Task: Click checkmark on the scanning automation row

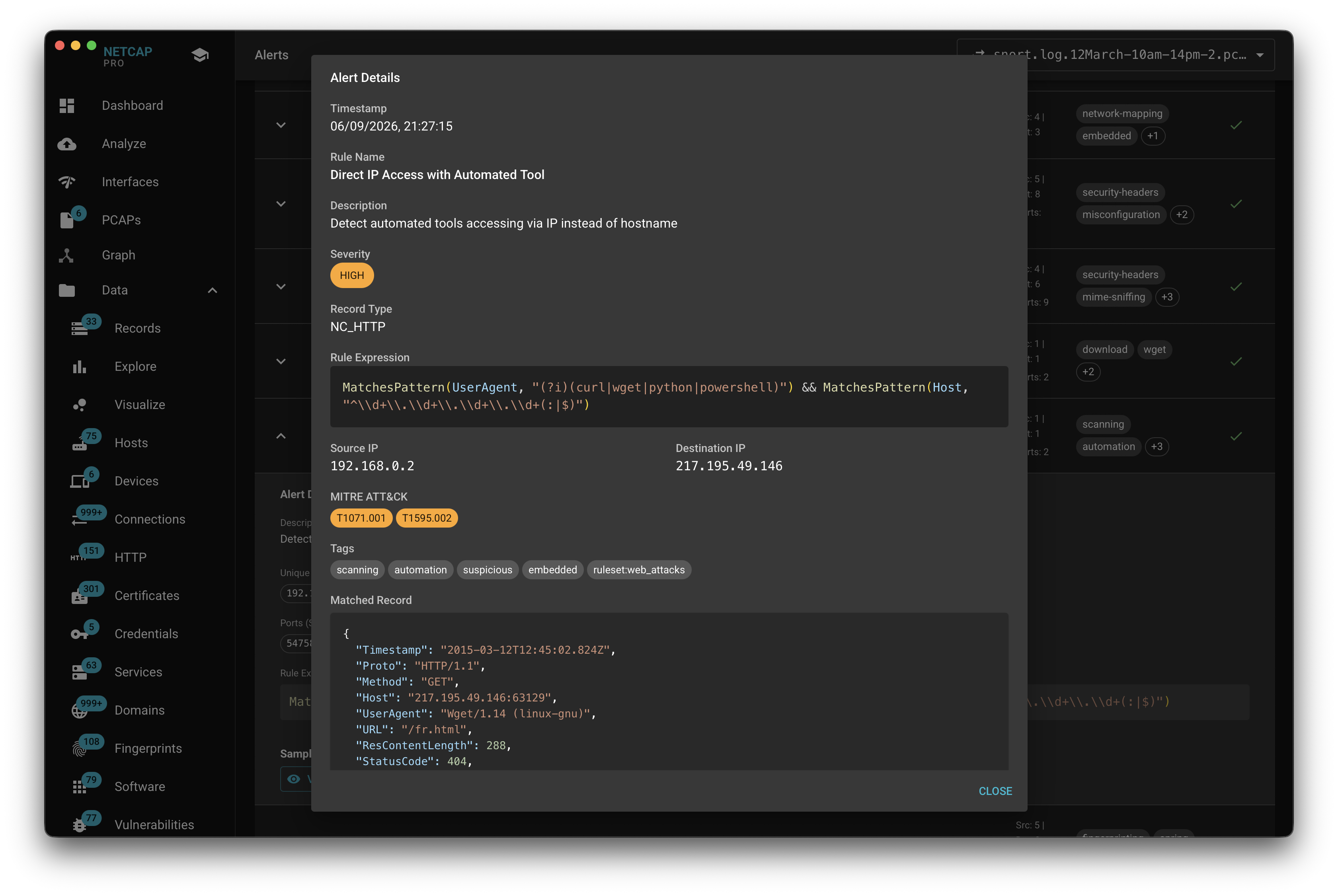Action: [x=1236, y=436]
